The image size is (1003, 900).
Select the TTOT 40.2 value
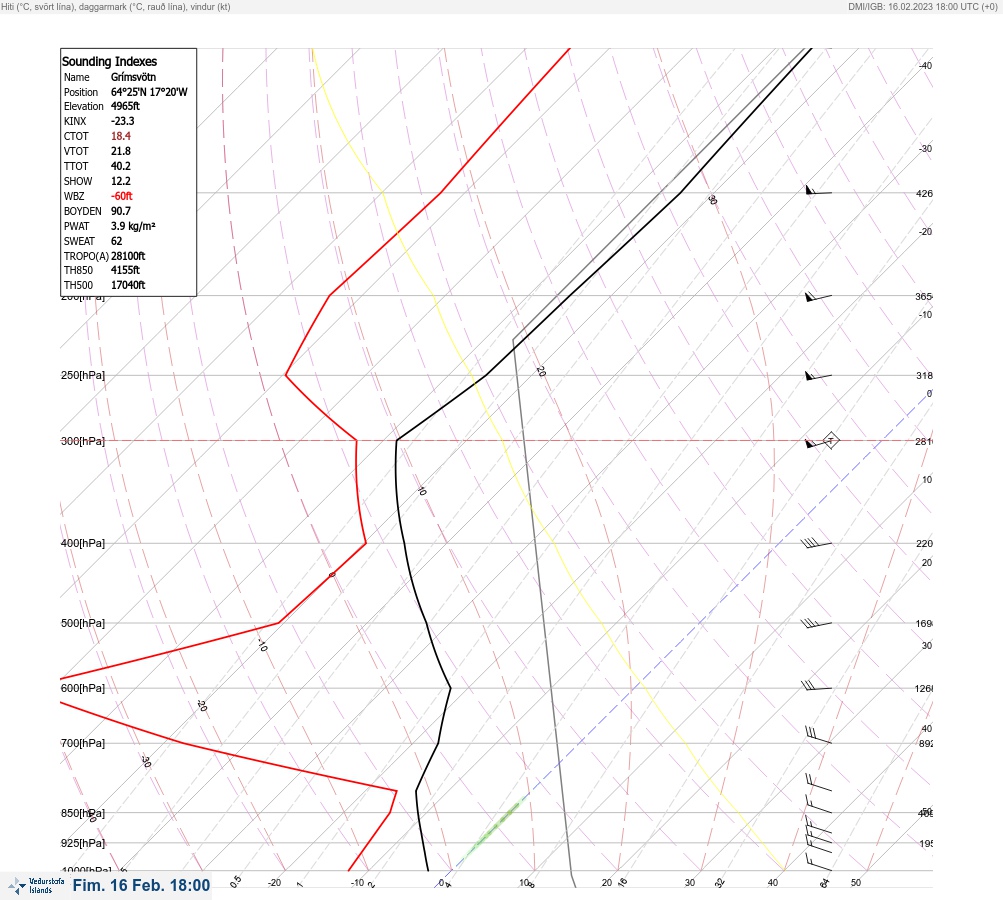coord(121,166)
